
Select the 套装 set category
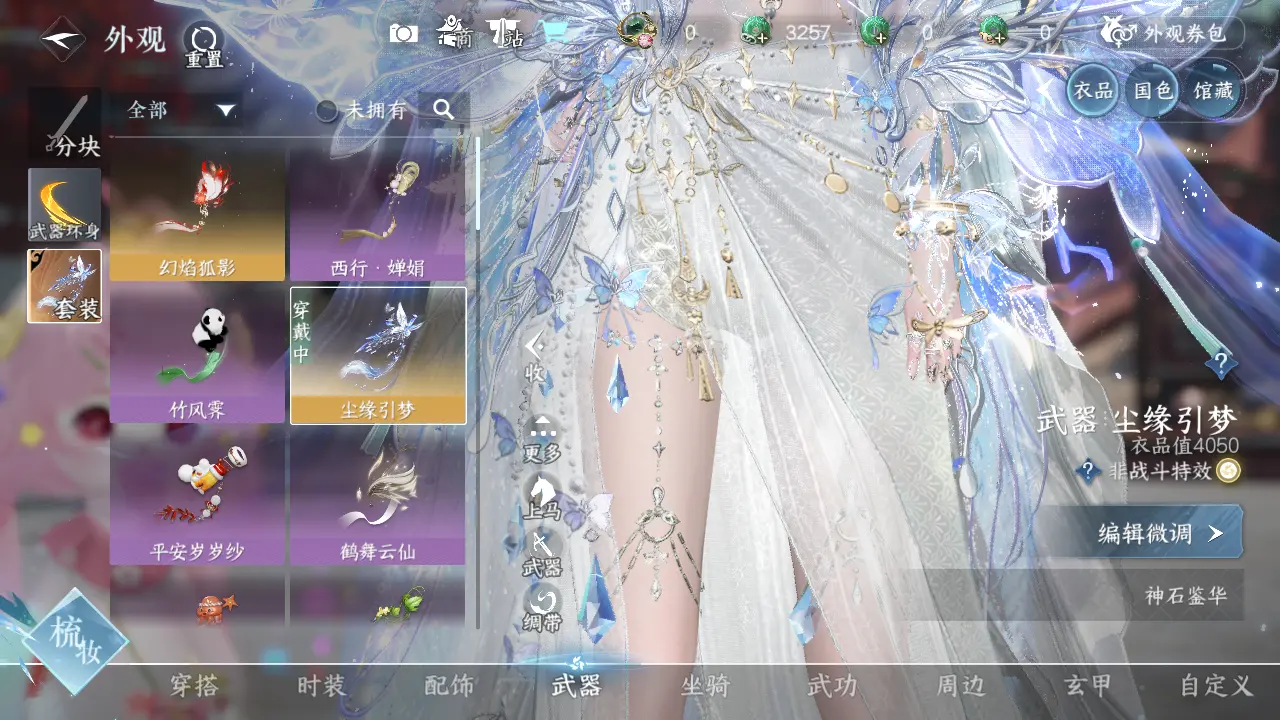[64, 286]
